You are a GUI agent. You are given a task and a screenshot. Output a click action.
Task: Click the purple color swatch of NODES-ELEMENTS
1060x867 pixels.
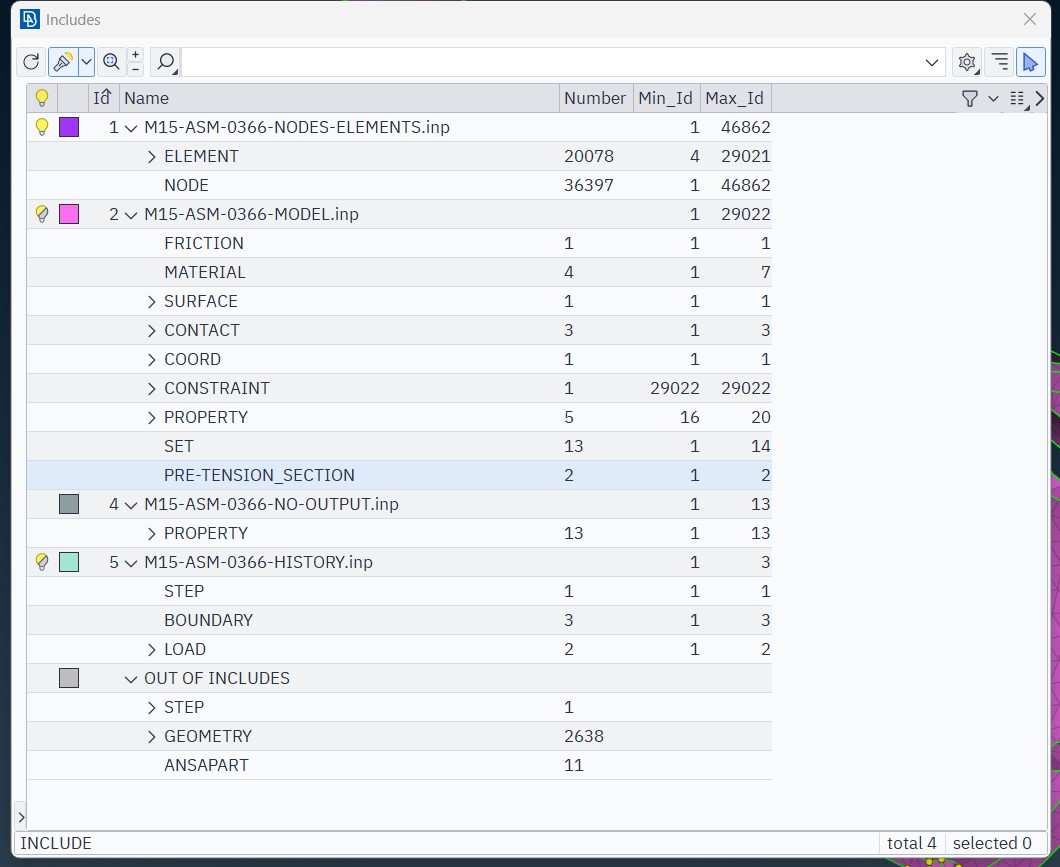69,127
